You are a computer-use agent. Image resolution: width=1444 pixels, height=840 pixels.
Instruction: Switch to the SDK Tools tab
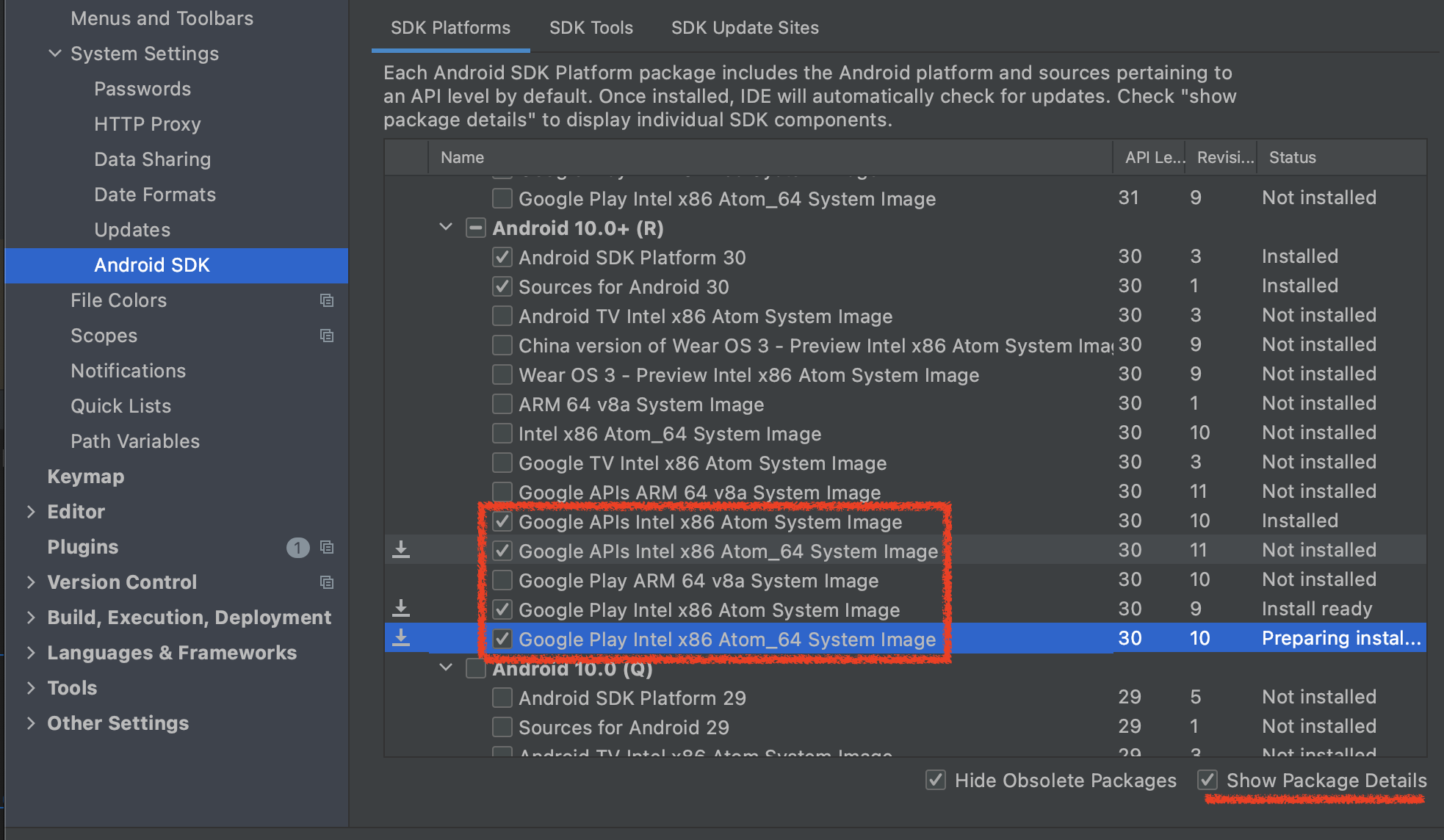pos(591,28)
